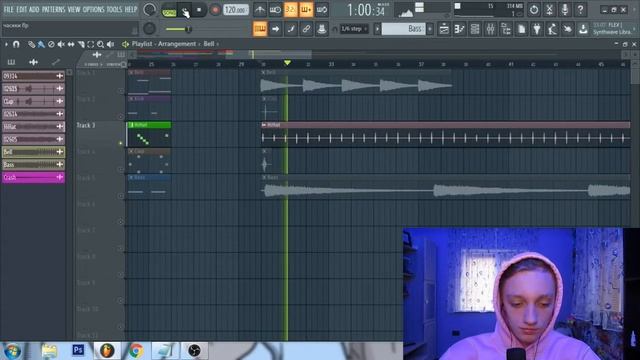Click the Track 3 header label

coord(86,125)
